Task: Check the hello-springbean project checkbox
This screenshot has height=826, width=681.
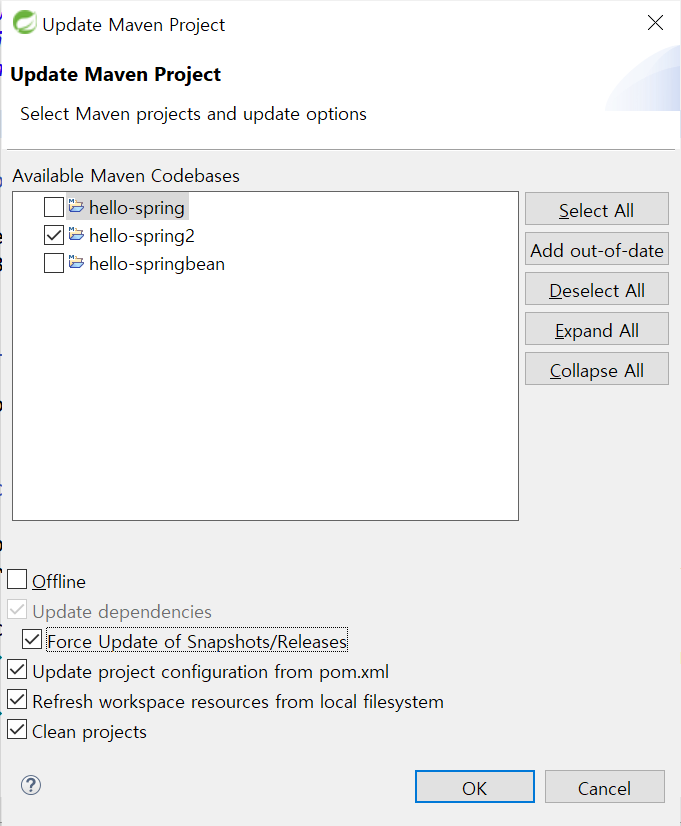Action: tap(54, 263)
